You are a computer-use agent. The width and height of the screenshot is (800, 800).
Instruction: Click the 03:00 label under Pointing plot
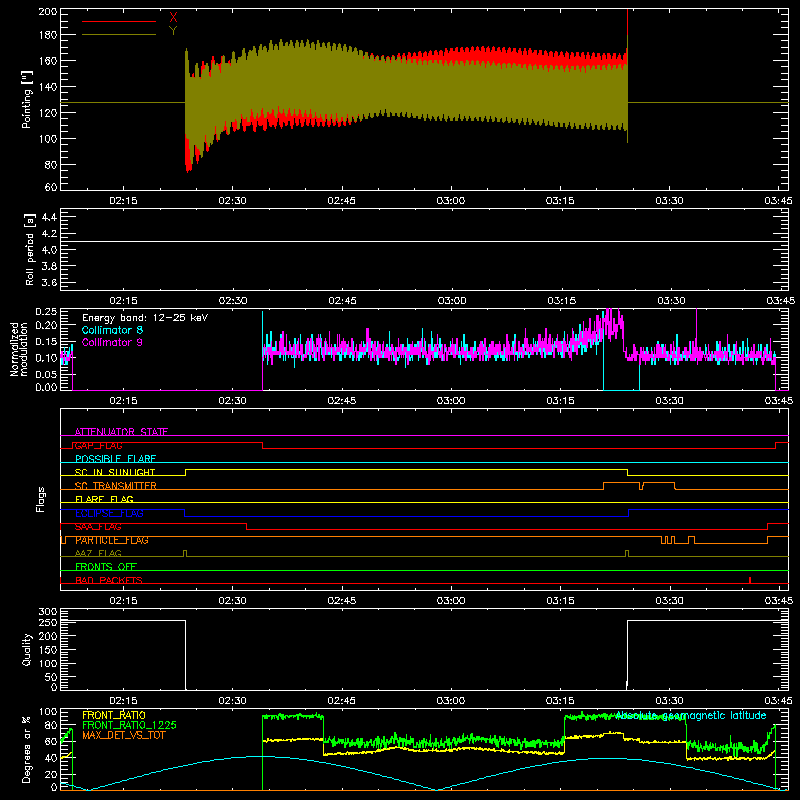[x=451, y=201]
